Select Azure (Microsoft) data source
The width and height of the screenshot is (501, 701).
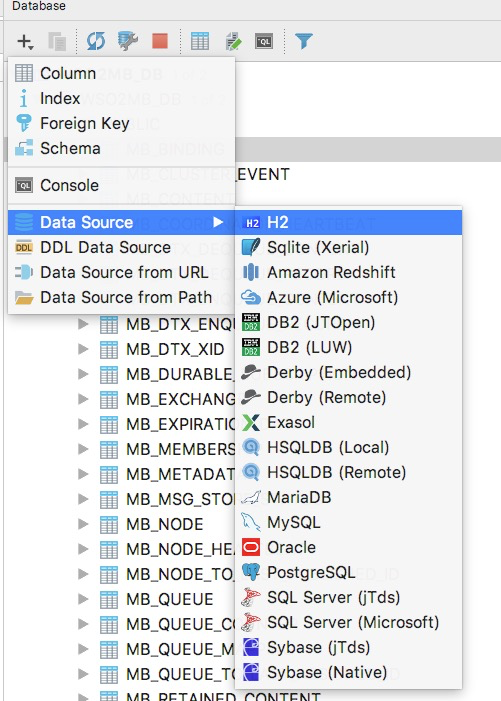[348, 297]
